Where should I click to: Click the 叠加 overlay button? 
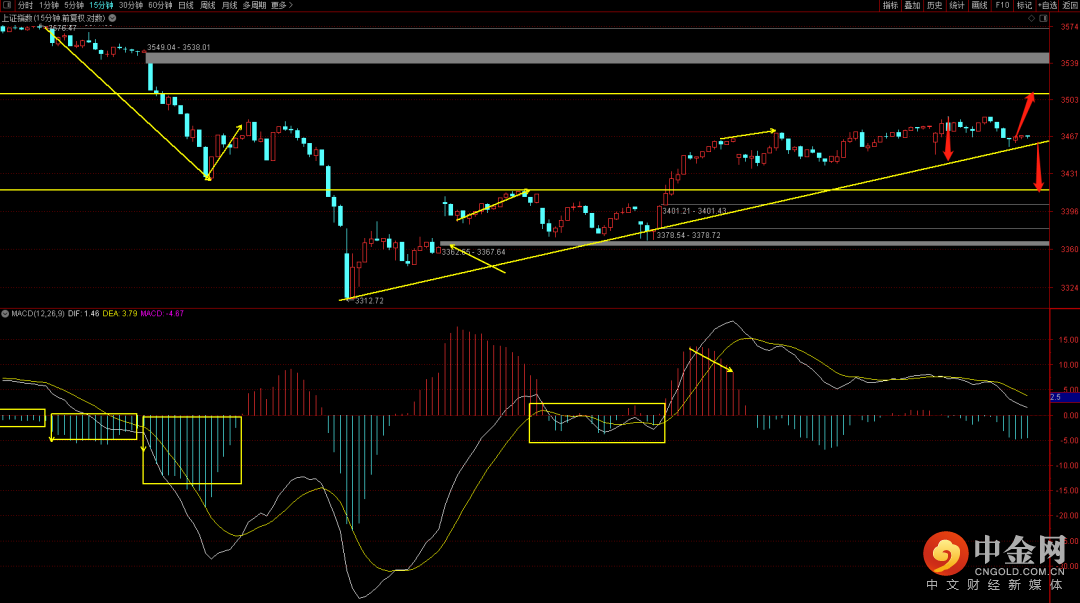[x=912, y=5]
